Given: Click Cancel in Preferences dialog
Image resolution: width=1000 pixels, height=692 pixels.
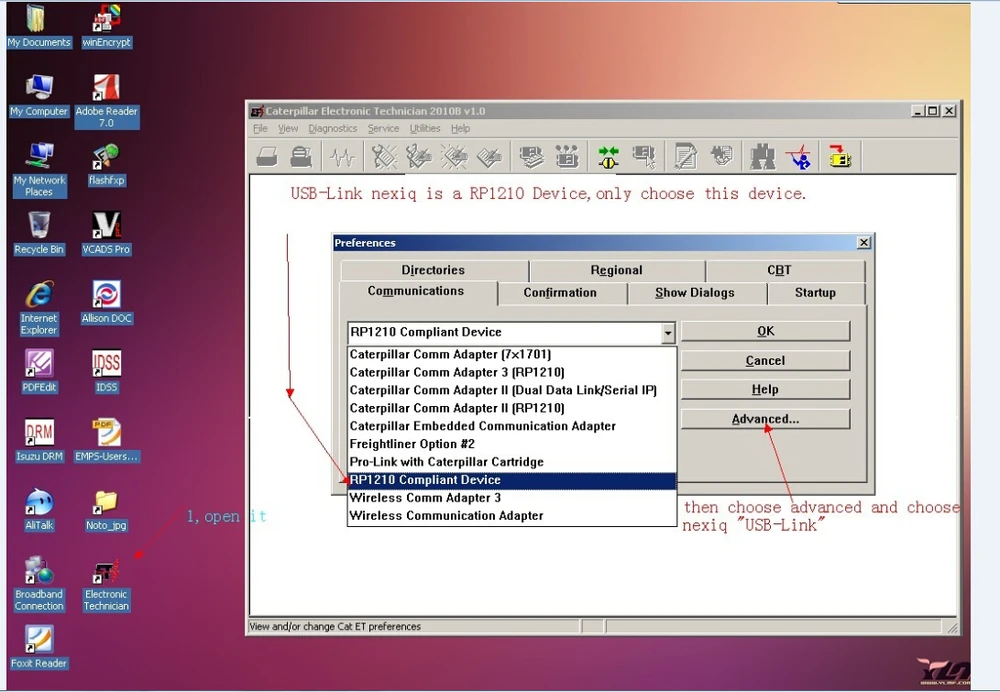Looking at the screenshot, I should pyautogui.click(x=765, y=360).
